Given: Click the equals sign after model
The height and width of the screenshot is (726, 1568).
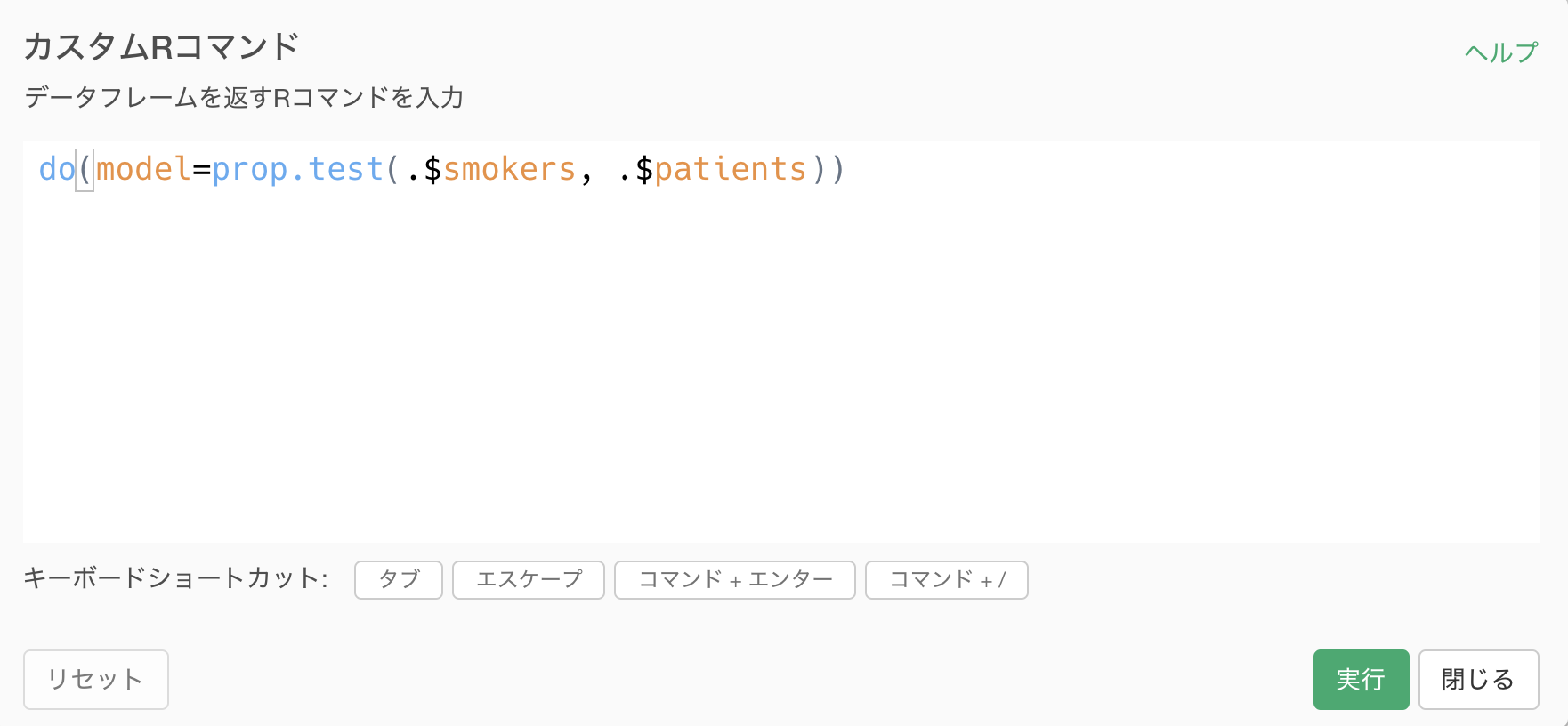Looking at the screenshot, I should (201, 169).
